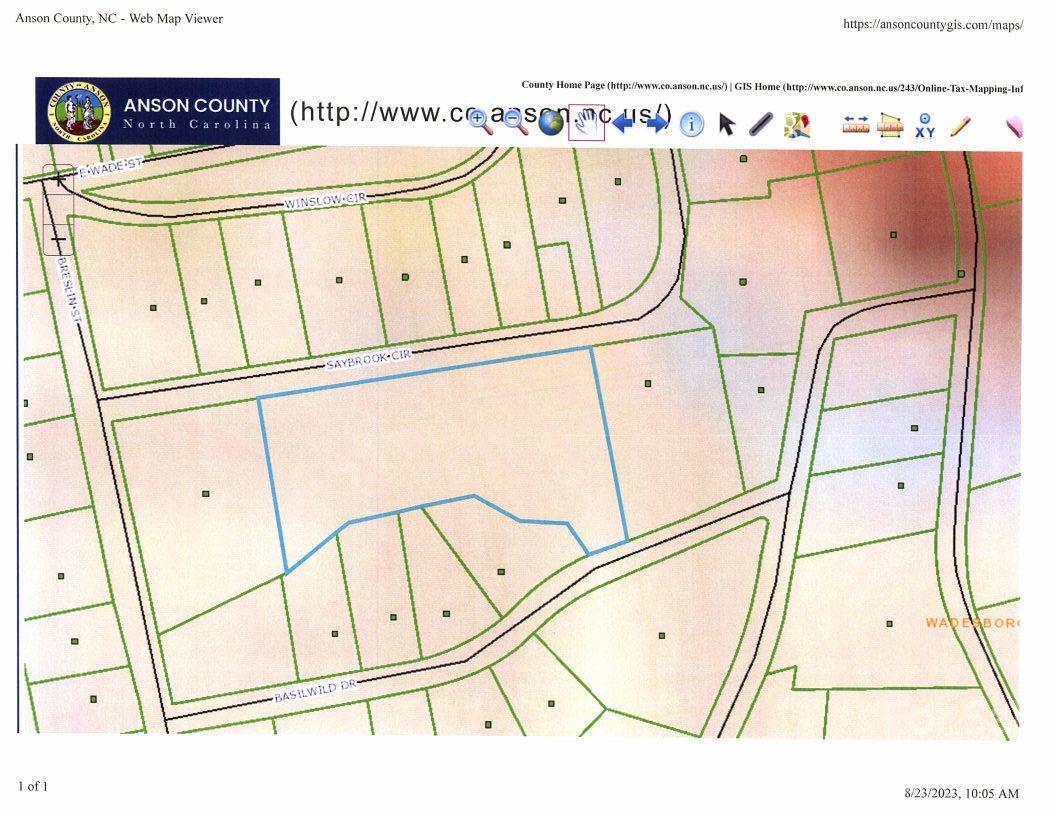Click the globe full extent icon

click(x=551, y=123)
